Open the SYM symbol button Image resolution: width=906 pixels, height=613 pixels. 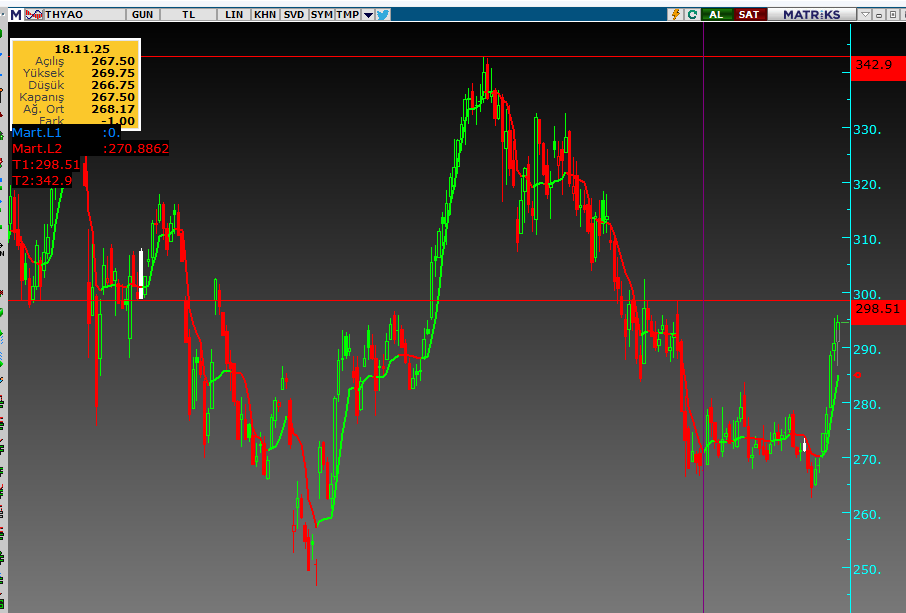321,14
